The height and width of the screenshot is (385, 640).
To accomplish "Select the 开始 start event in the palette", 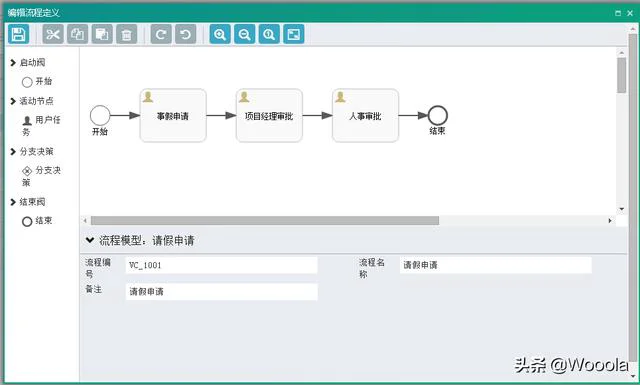I will pos(37,82).
